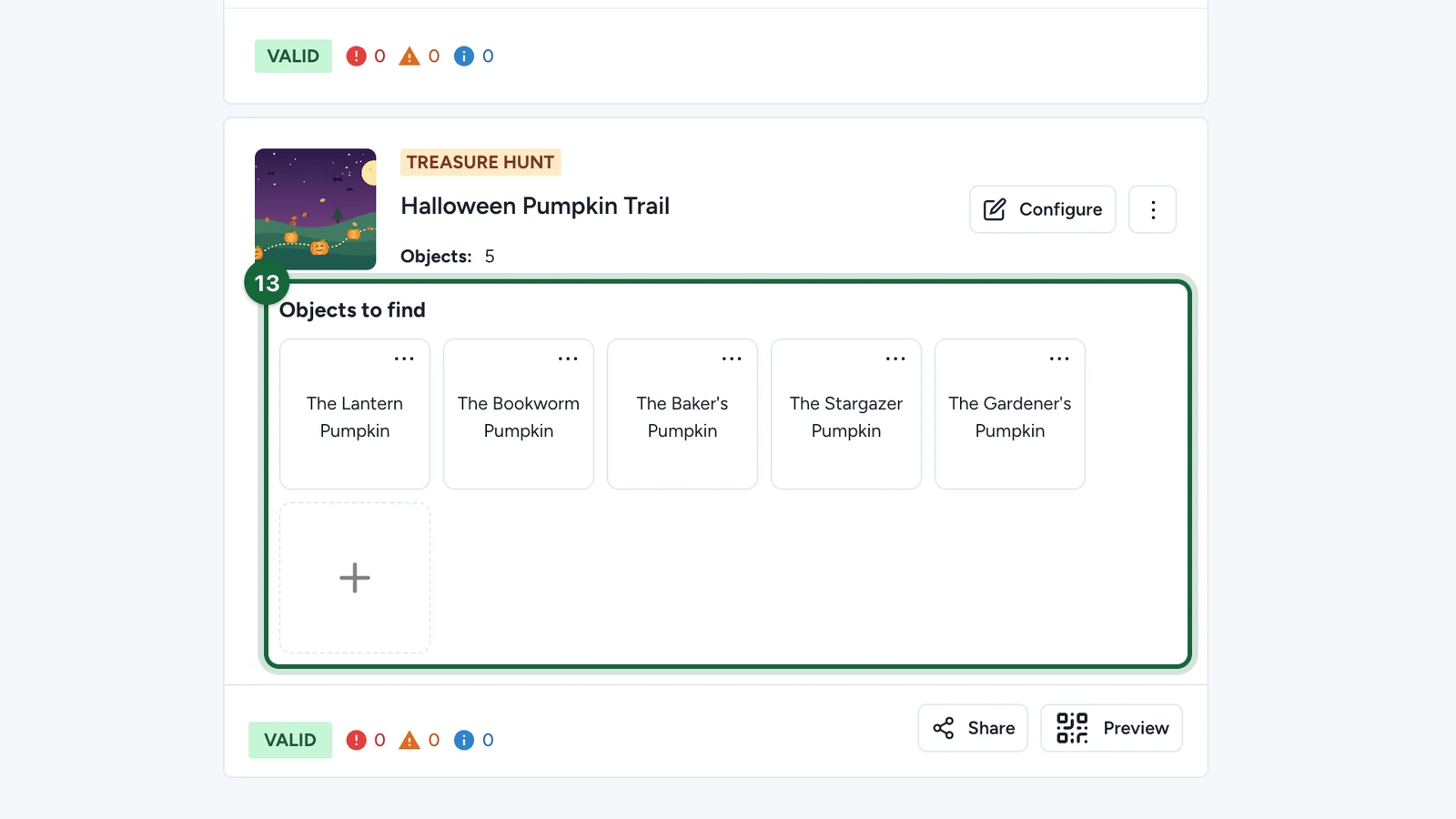Click the VALID badge on the upper card
Viewport: 1456px width, 819px height.
(x=293, y=56)
